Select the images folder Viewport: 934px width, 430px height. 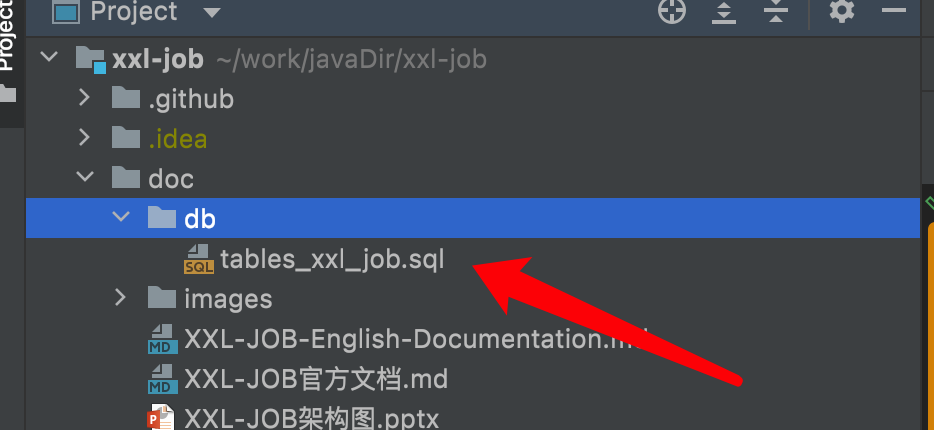227,298
